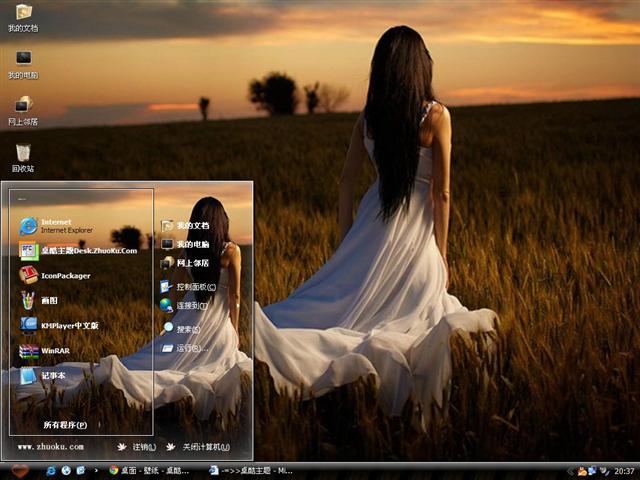Open the 桌酷主题 Desk.ZhuoKu.Com entry

[80, 250]
